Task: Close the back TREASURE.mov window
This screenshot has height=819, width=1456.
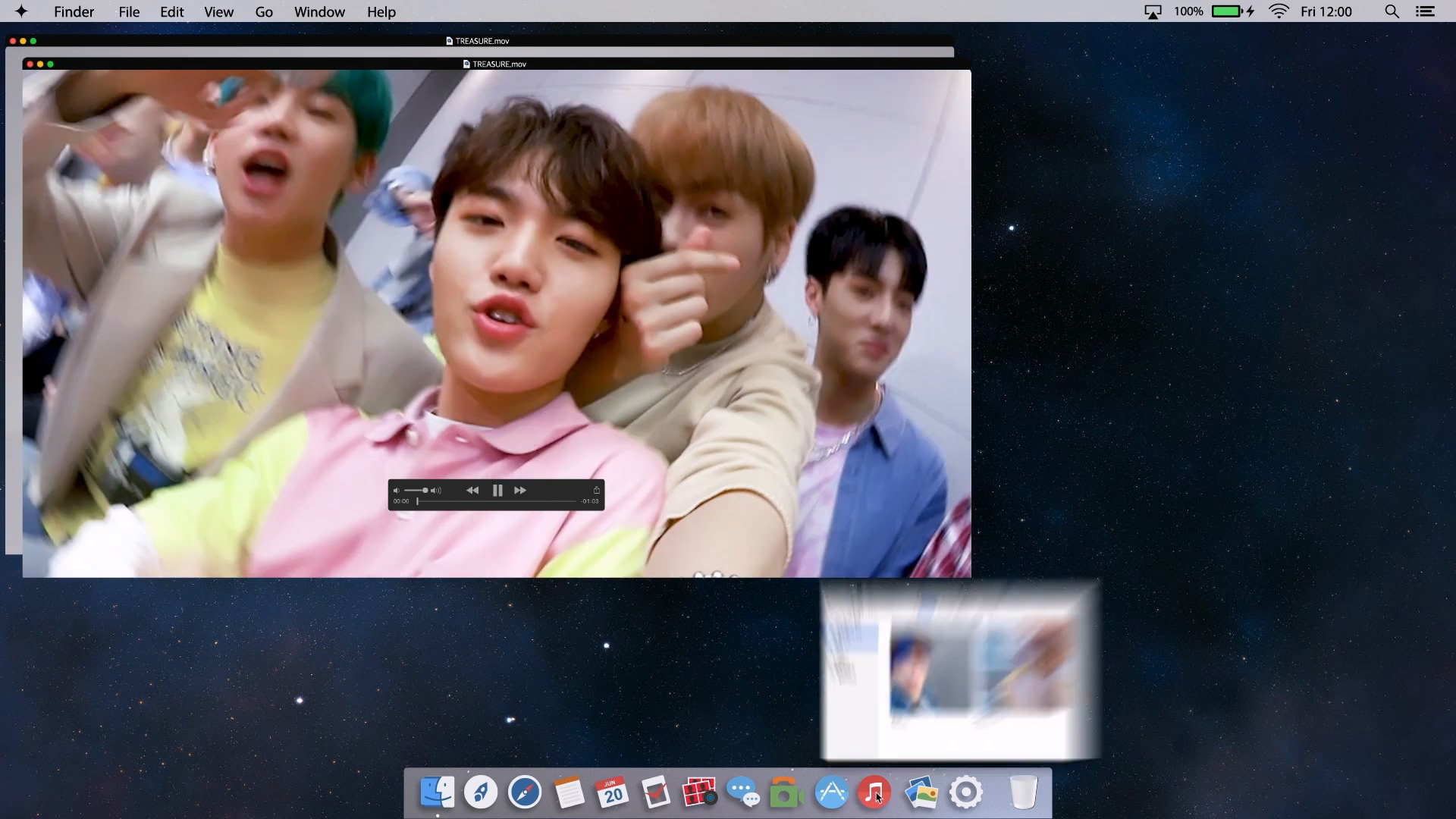Action: click(x=13, y=41)
